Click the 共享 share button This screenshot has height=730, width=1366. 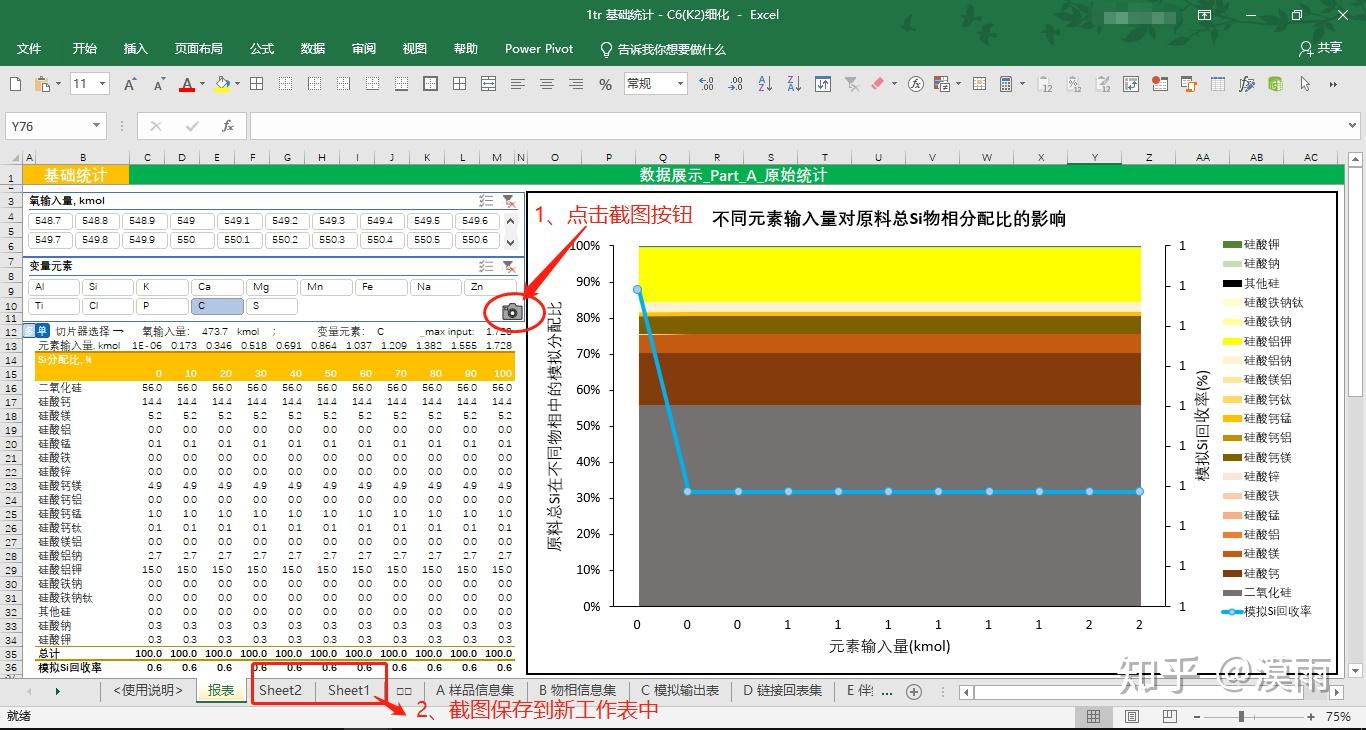1320,48
